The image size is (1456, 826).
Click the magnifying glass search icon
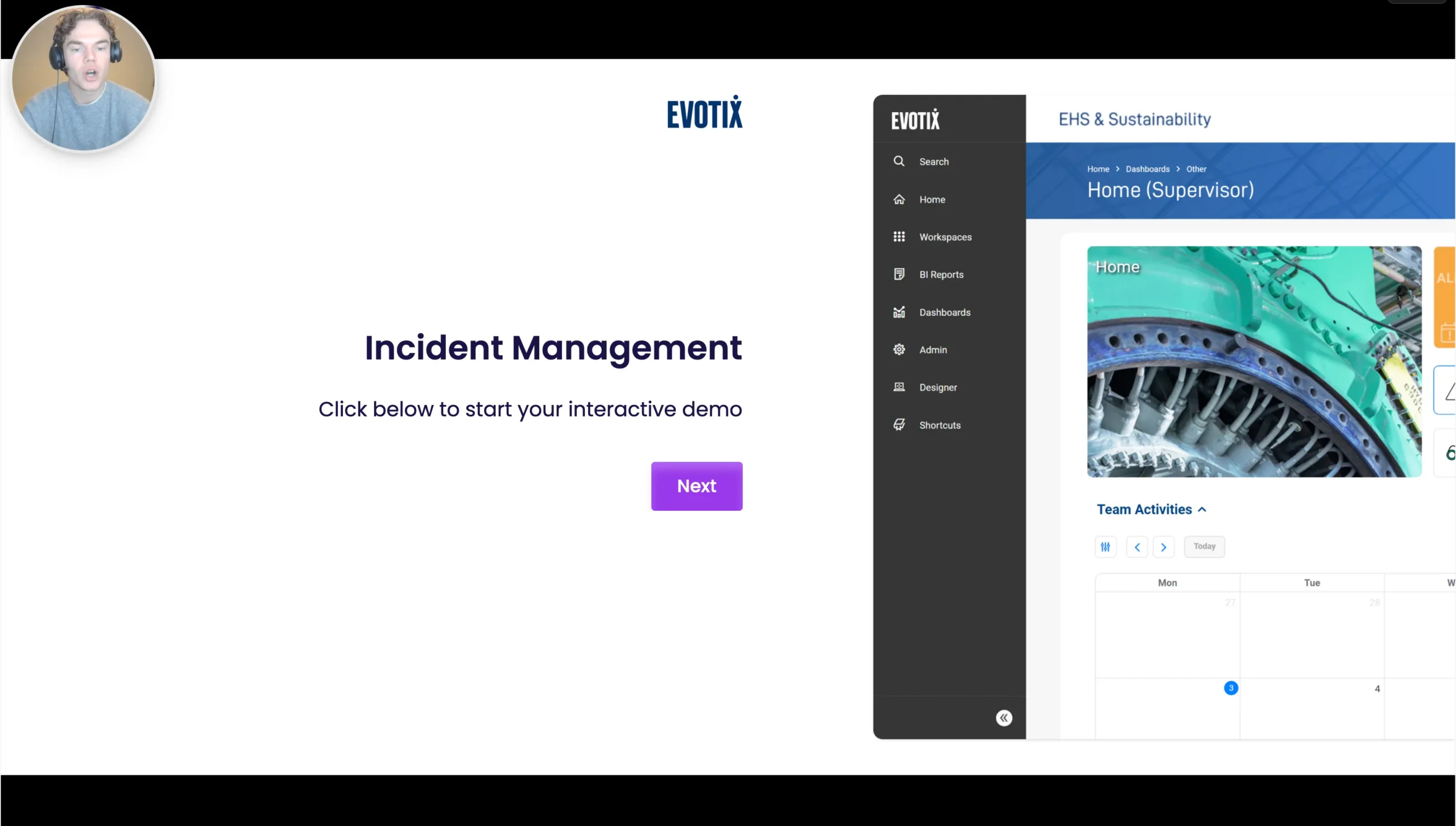tap(899, 161)
